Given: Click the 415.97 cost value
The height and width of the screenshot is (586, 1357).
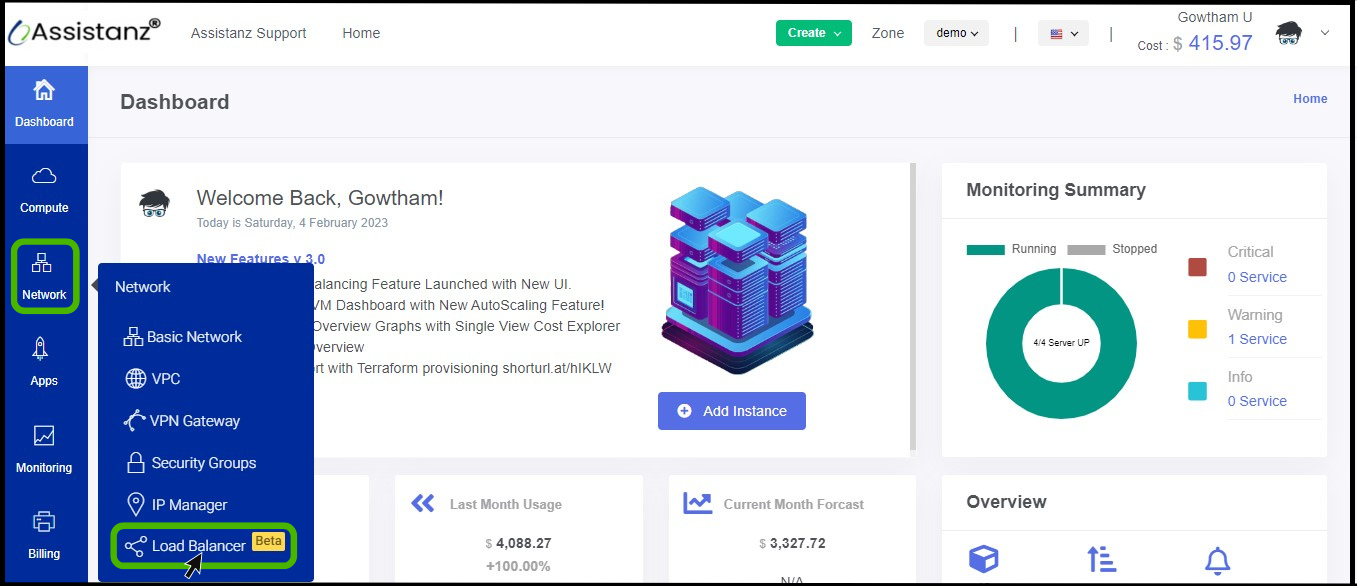Looking at the screenshot, I should coord(1220,43).
